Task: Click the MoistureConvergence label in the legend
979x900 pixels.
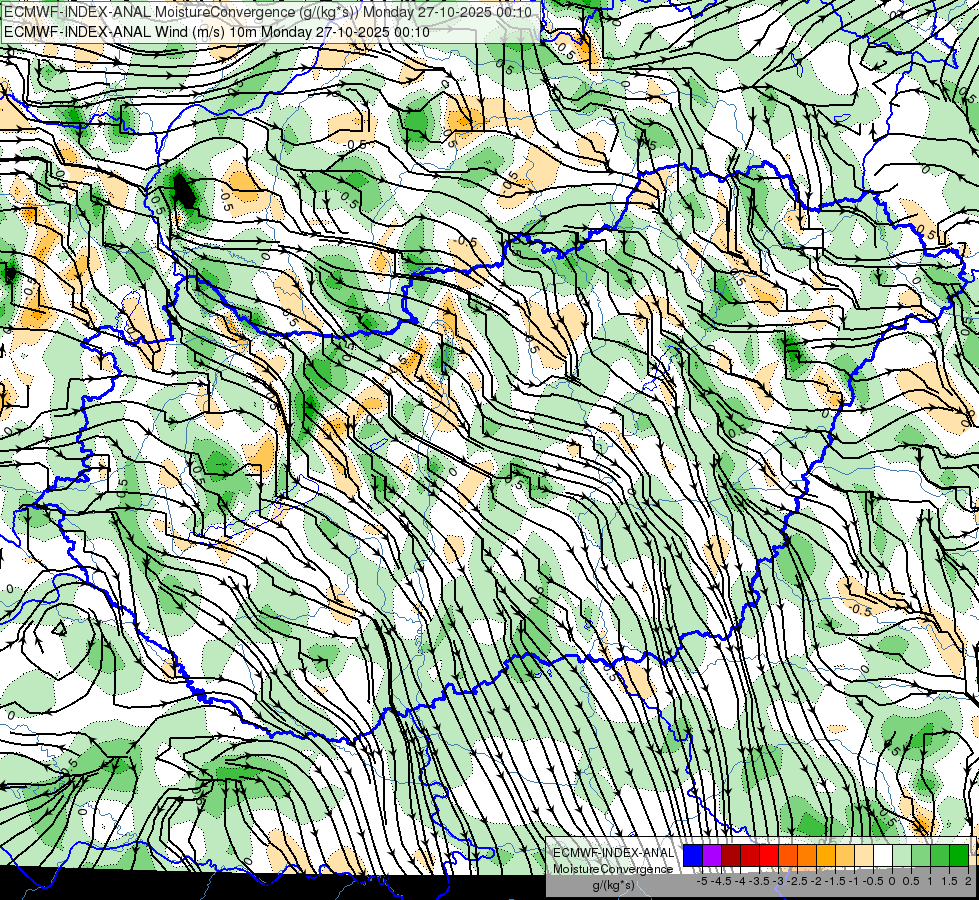Action: pyautogui.click(x=613, y=869)
